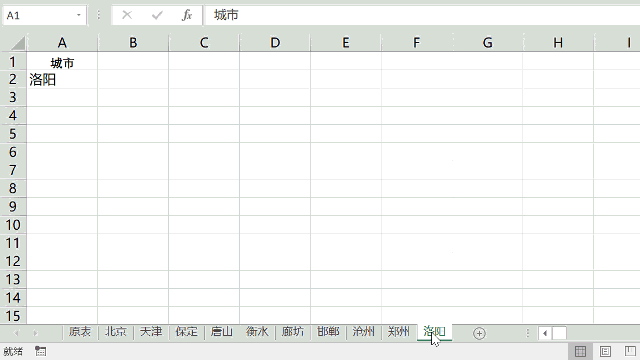This screenshot has height=360, width=640.
Task: Click the macro recording status bar icon
Action: click(40, 351)
